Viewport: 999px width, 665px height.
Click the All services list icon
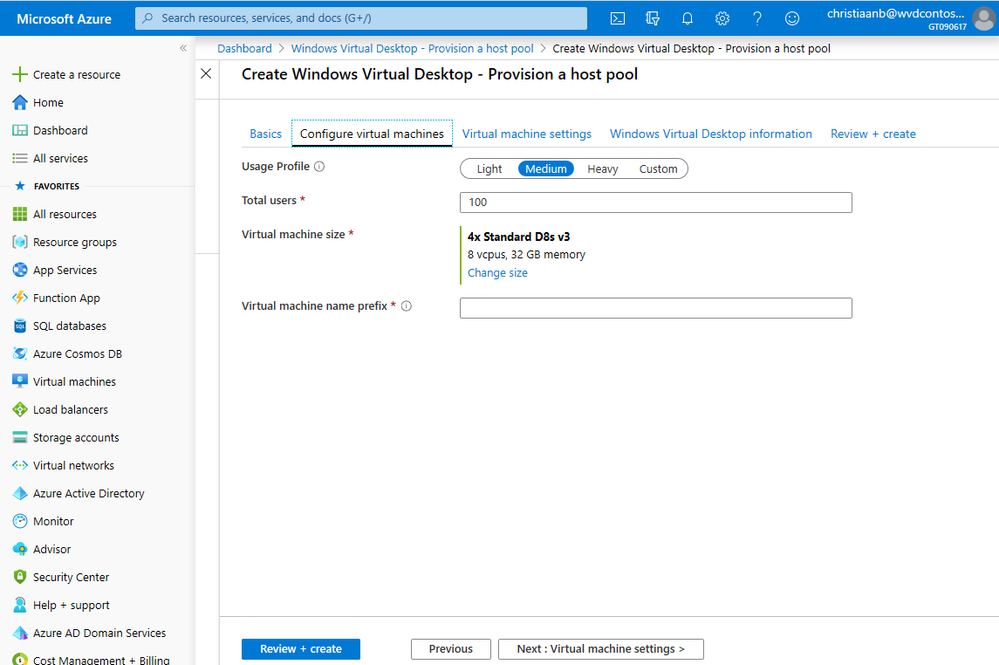20,159
